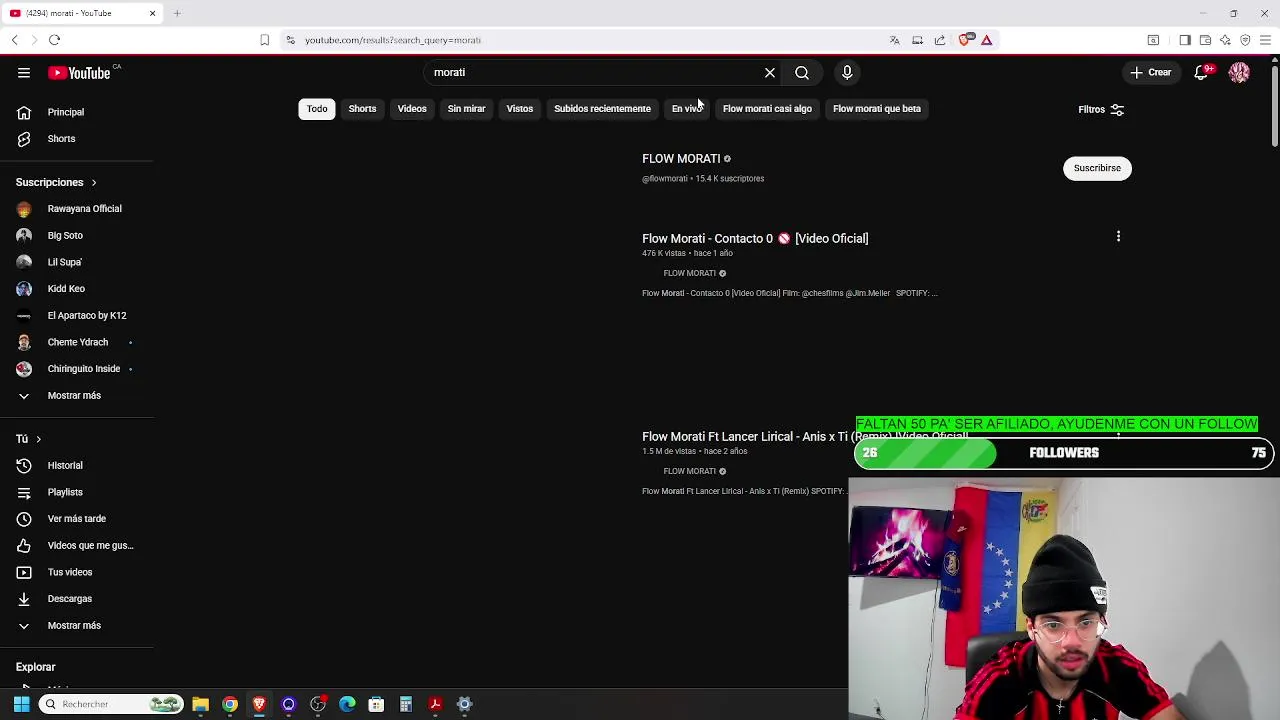Expand the Suscripciones section
The image size is (1280, 720).
pos(56,182)
